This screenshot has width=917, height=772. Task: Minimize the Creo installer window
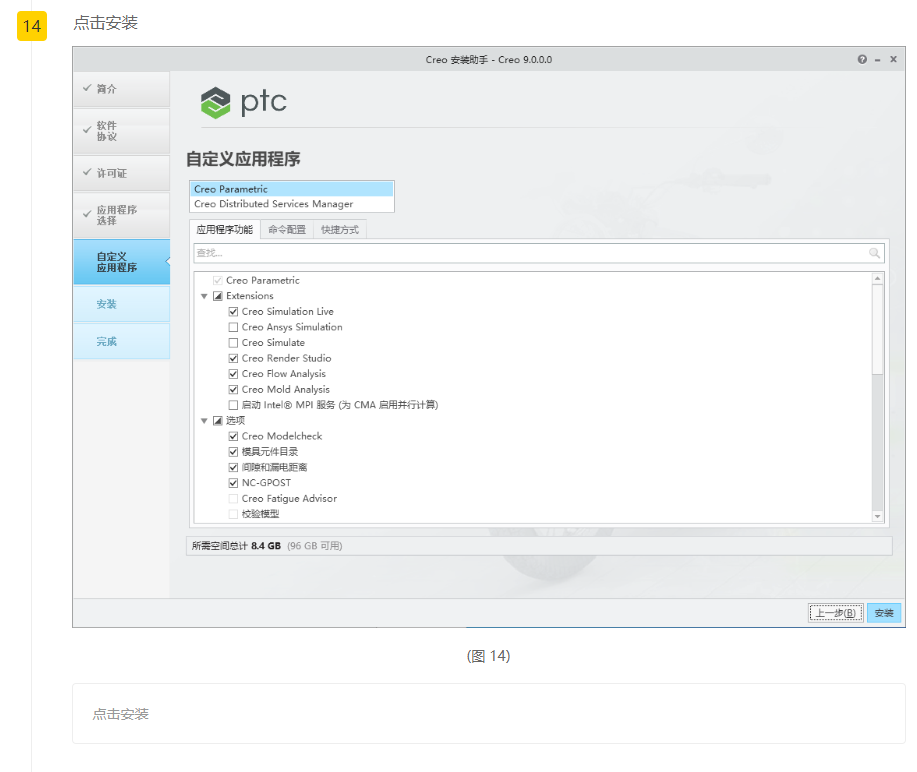[x=877, y=60]
